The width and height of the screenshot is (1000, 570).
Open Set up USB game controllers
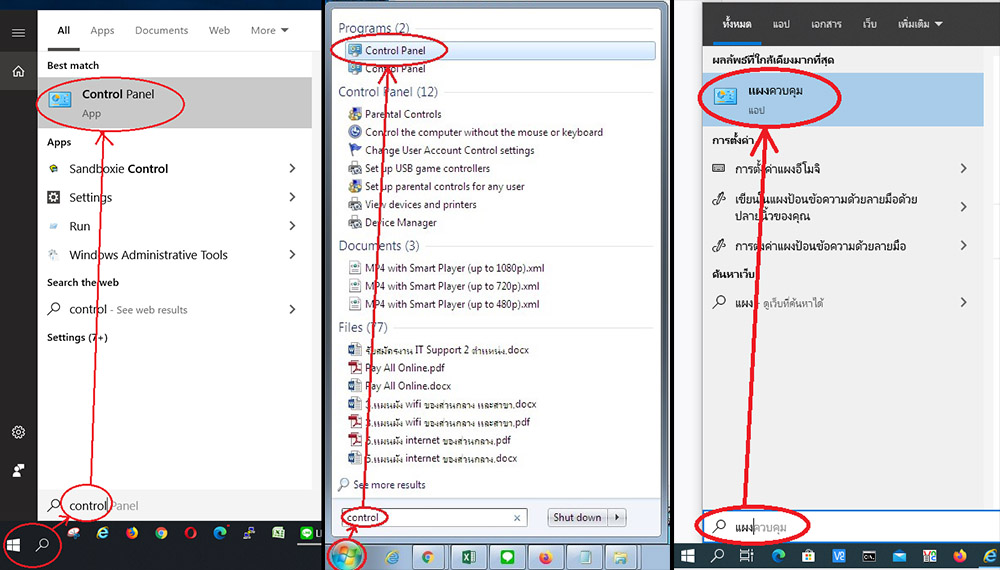(x=427, y=168)
